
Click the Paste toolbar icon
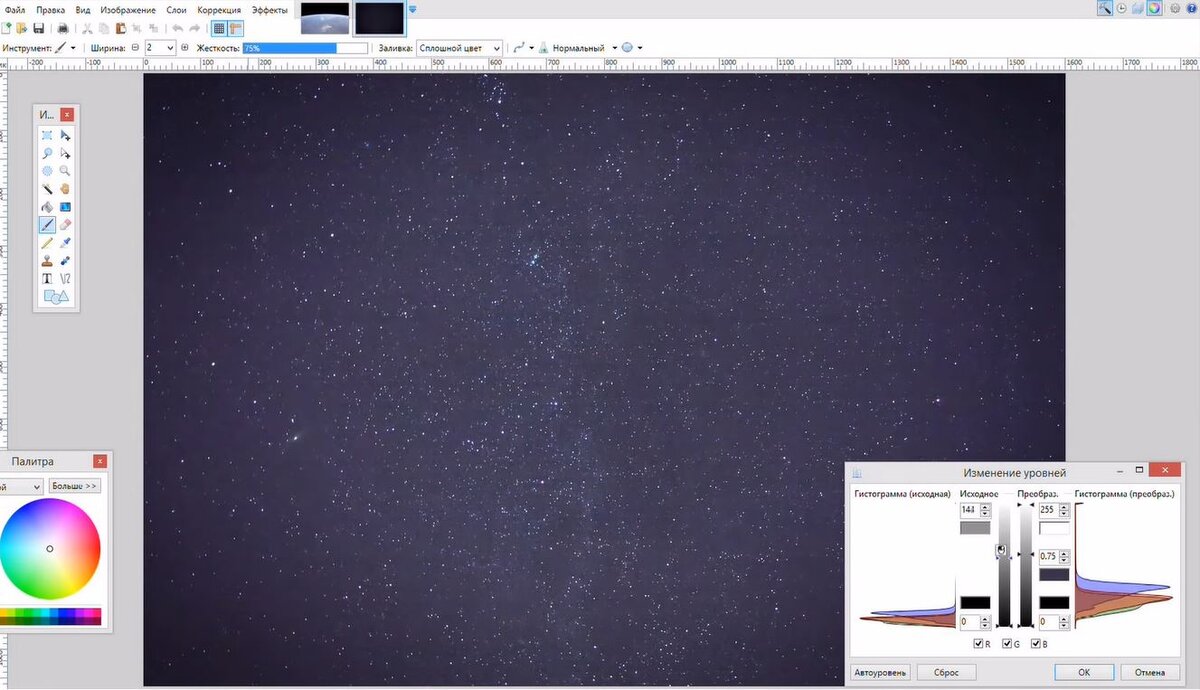point(121,28)
